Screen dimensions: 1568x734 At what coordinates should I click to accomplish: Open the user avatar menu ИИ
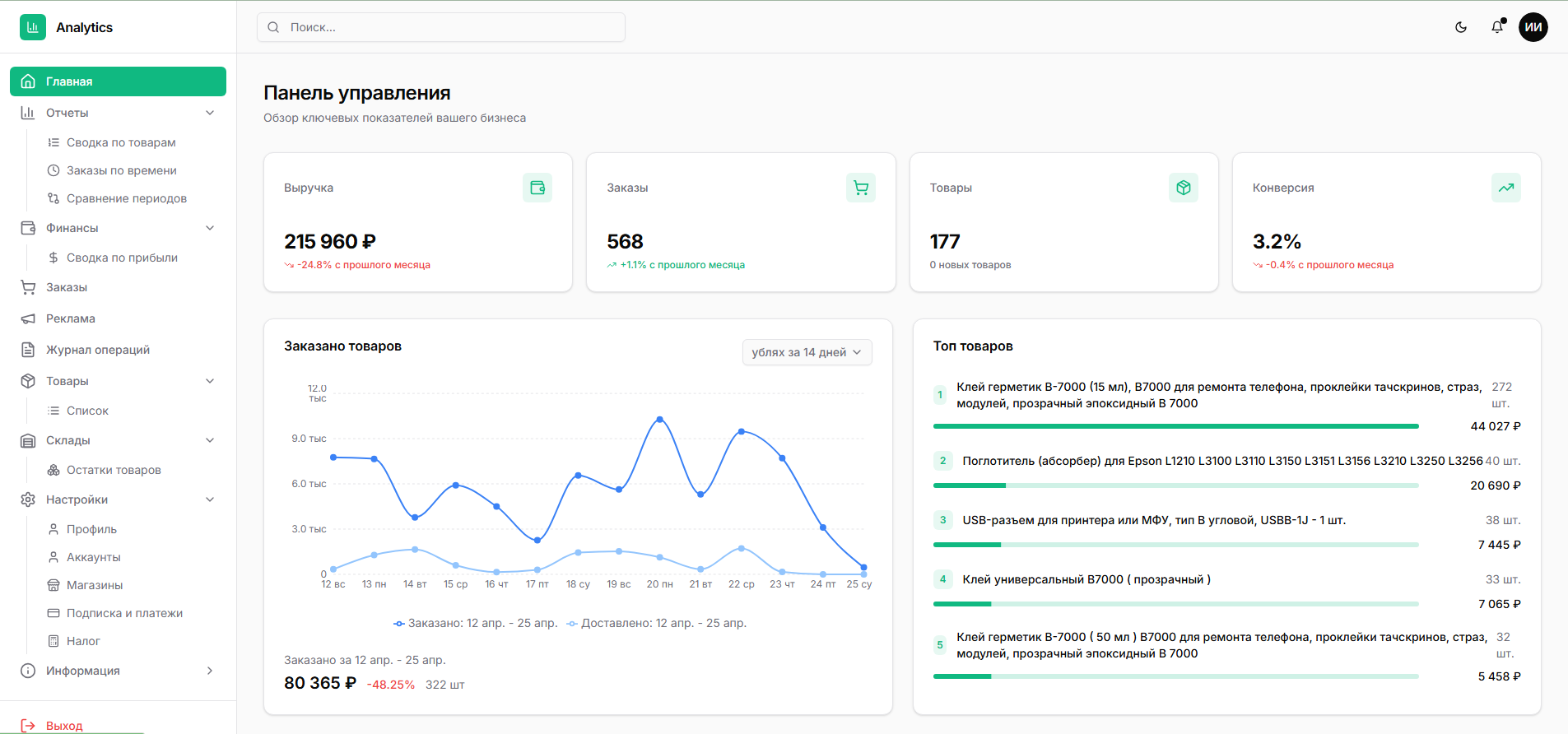[x=1533, y=27]
